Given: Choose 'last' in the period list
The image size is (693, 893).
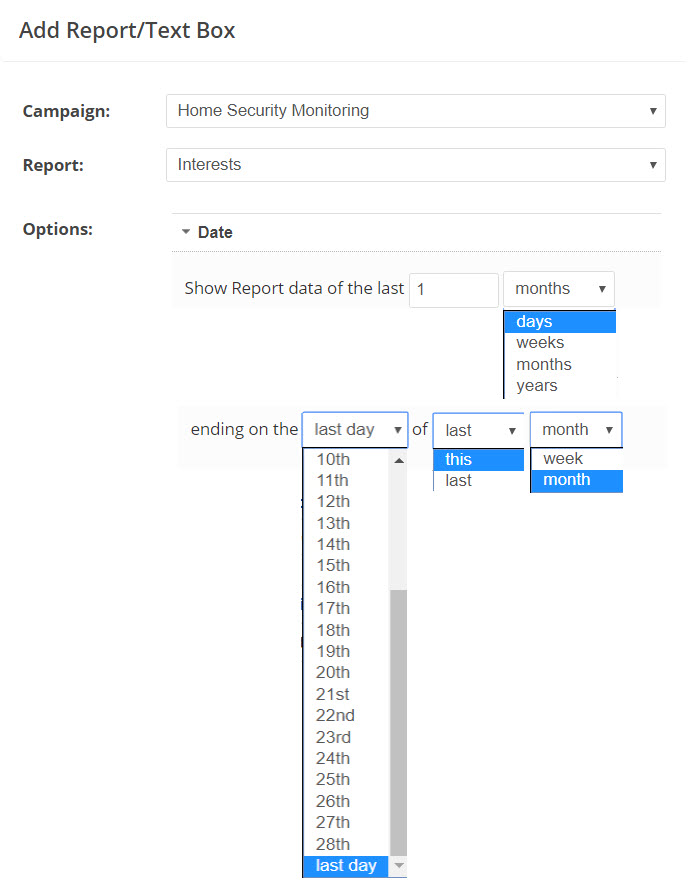Looking at the screenshot, I should [x=477, y=481].
